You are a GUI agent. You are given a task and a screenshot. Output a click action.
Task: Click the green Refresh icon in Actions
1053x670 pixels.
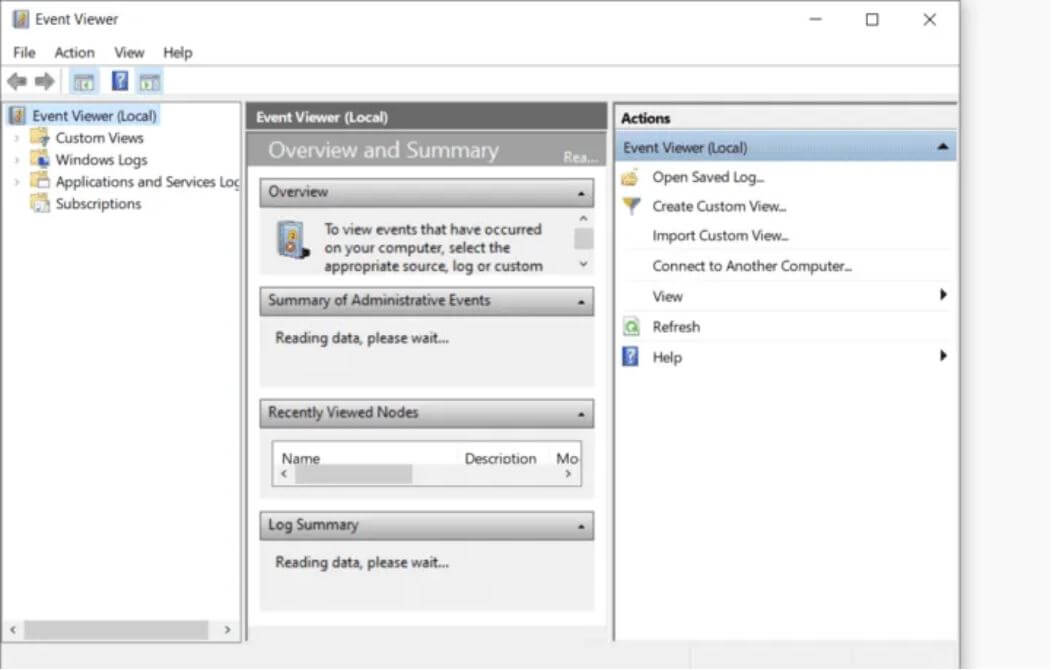click(630, 327)
